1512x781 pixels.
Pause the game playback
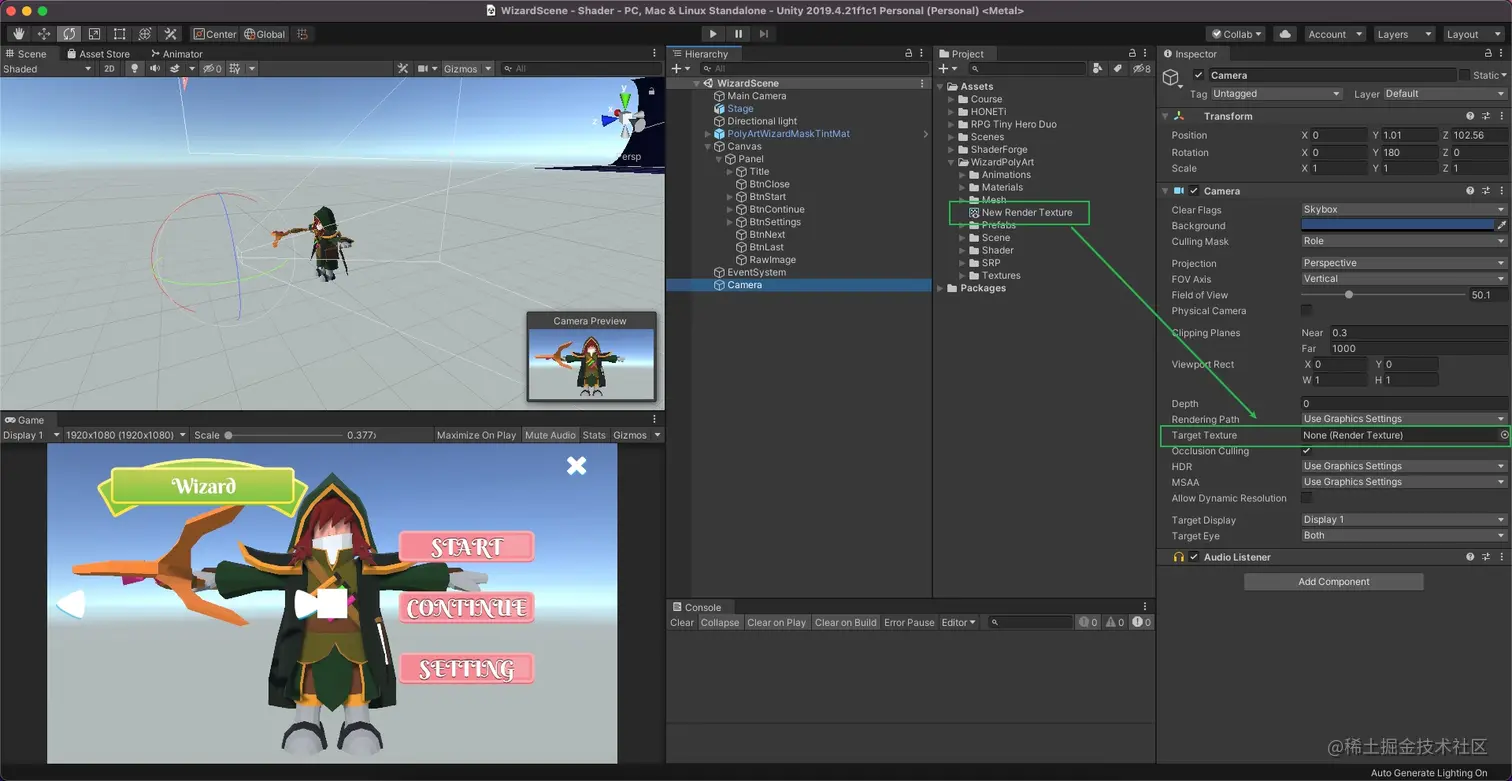point(739,34)
